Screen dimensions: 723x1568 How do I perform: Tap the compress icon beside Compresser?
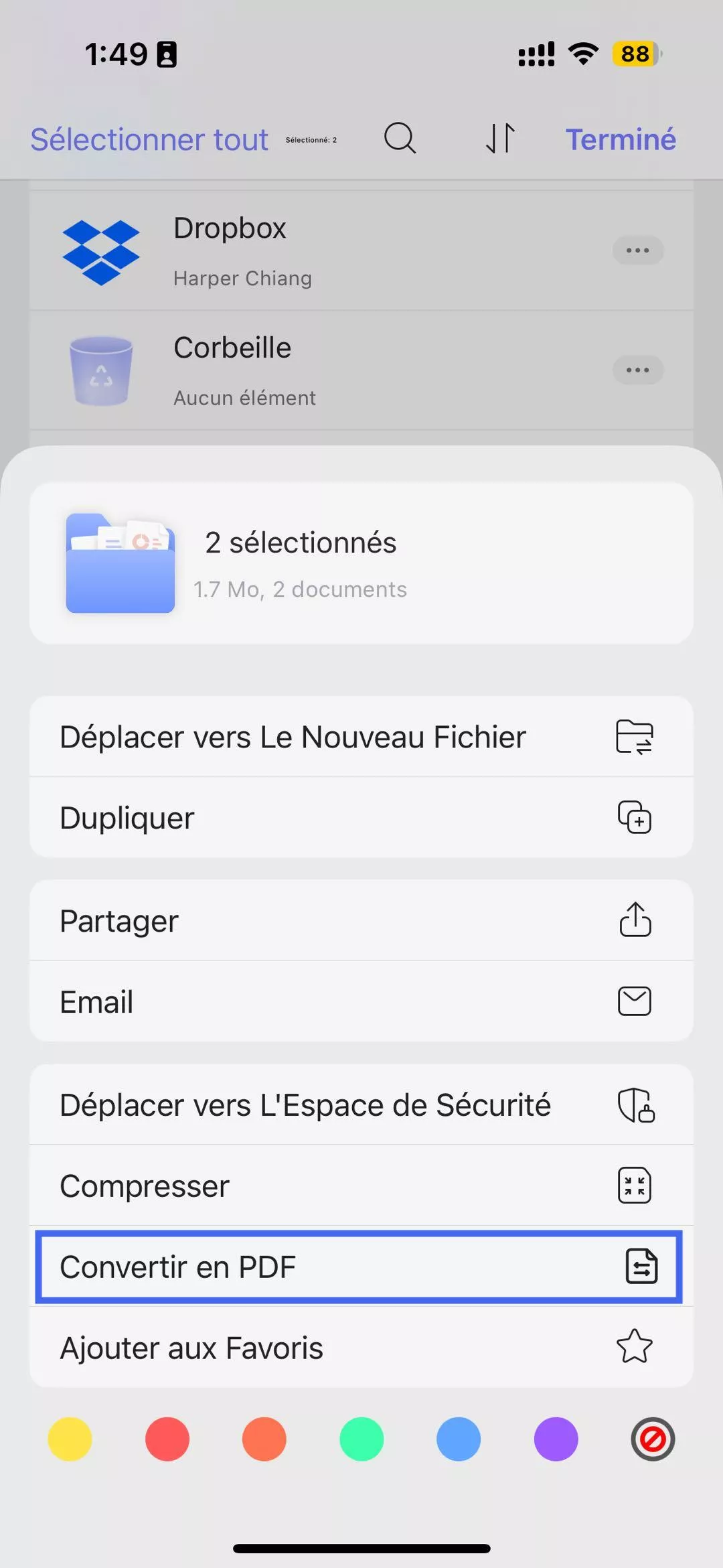click(x=634, y=1185)
